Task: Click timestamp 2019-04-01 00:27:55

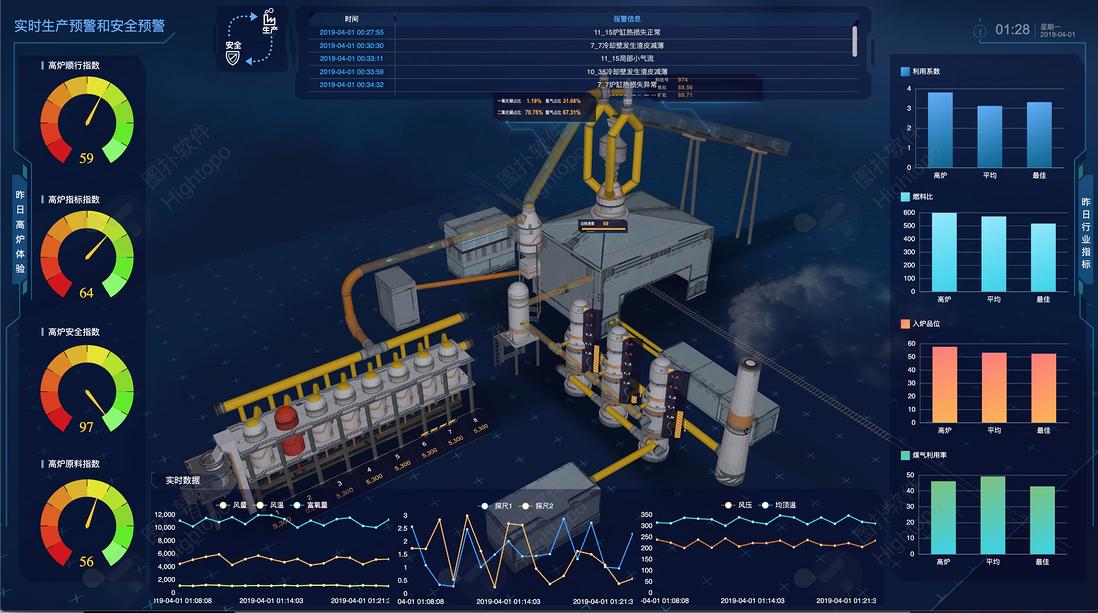Action: tap(352, 32)
